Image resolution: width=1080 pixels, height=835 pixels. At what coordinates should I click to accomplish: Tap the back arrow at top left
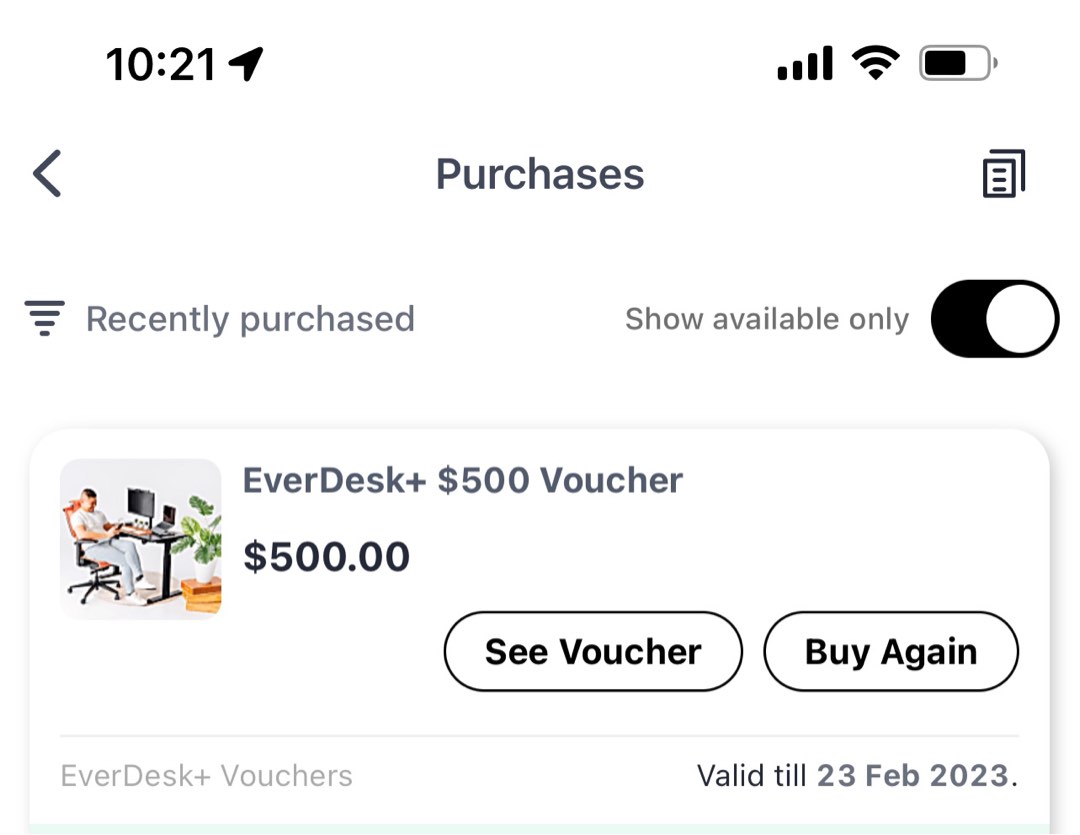pyautogui.click(x=44, y=173)
